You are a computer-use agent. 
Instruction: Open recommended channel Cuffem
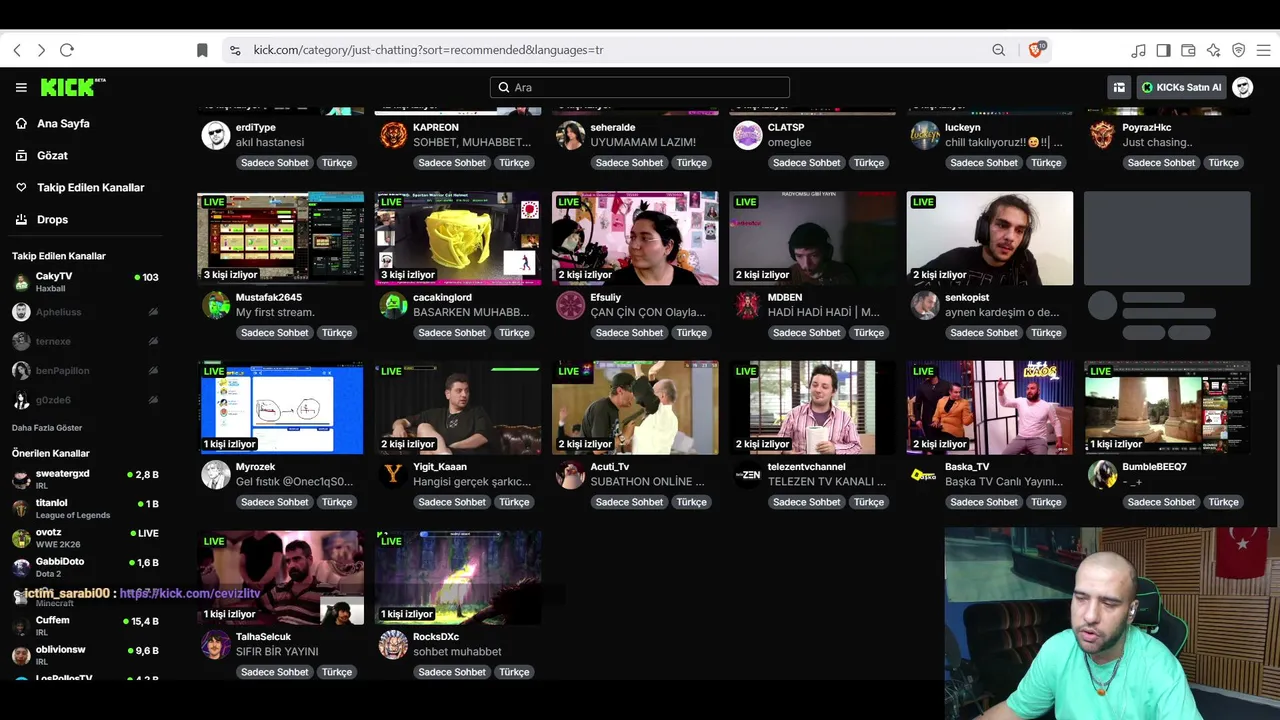coord(85,626)
